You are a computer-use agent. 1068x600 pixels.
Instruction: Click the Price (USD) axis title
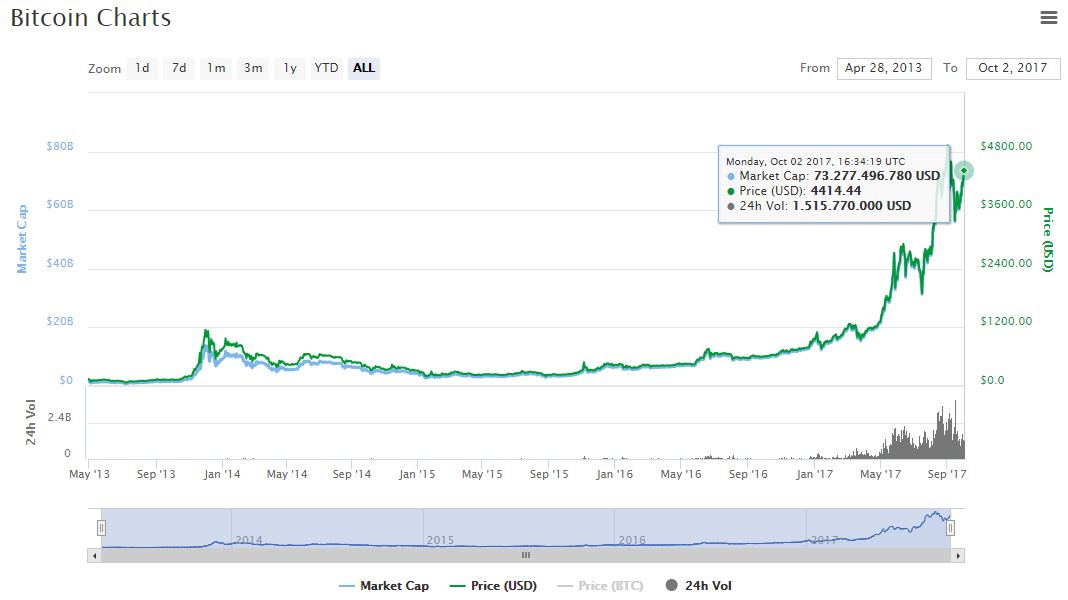click(1048, 240)
